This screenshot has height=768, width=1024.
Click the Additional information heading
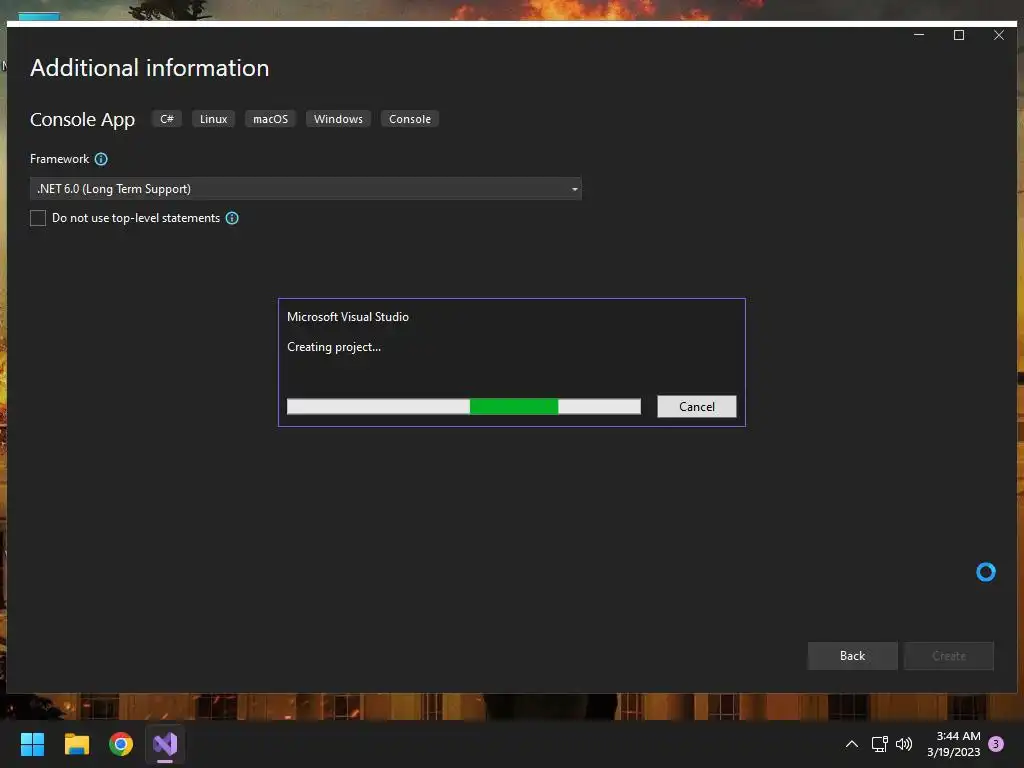[150, 68]
